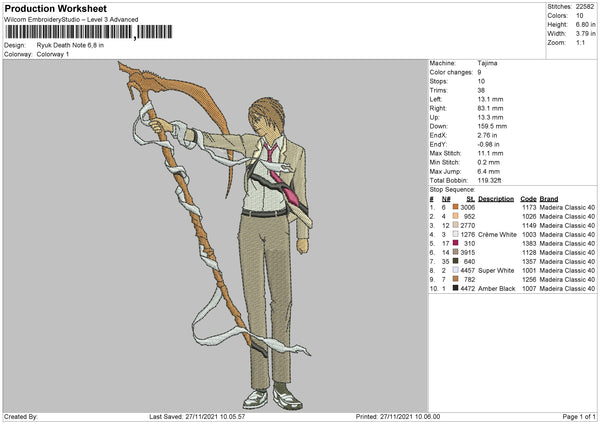This screenshot has width=600, height=424.
Task: Click the Code column header
Action: (528, 199)
